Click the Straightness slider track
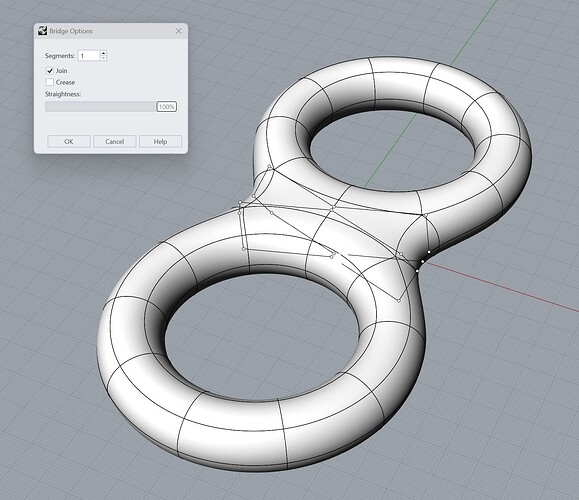Image resolution: width=579 pixels, height=500 pixels. 100,107
